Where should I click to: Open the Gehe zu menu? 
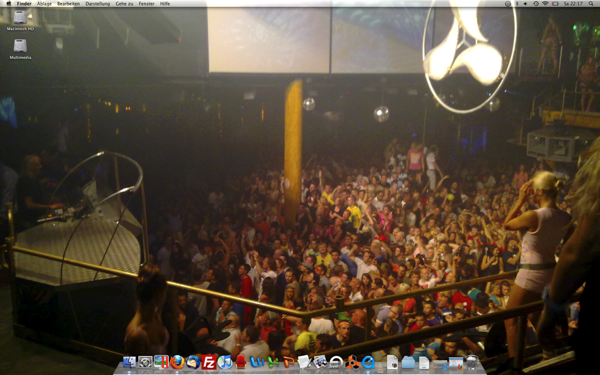pyautogui.click(x=124, y=3)
